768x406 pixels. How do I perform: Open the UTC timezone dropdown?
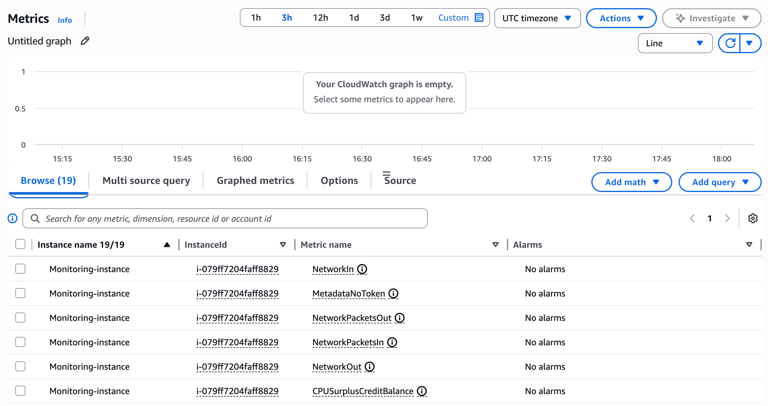537,18
